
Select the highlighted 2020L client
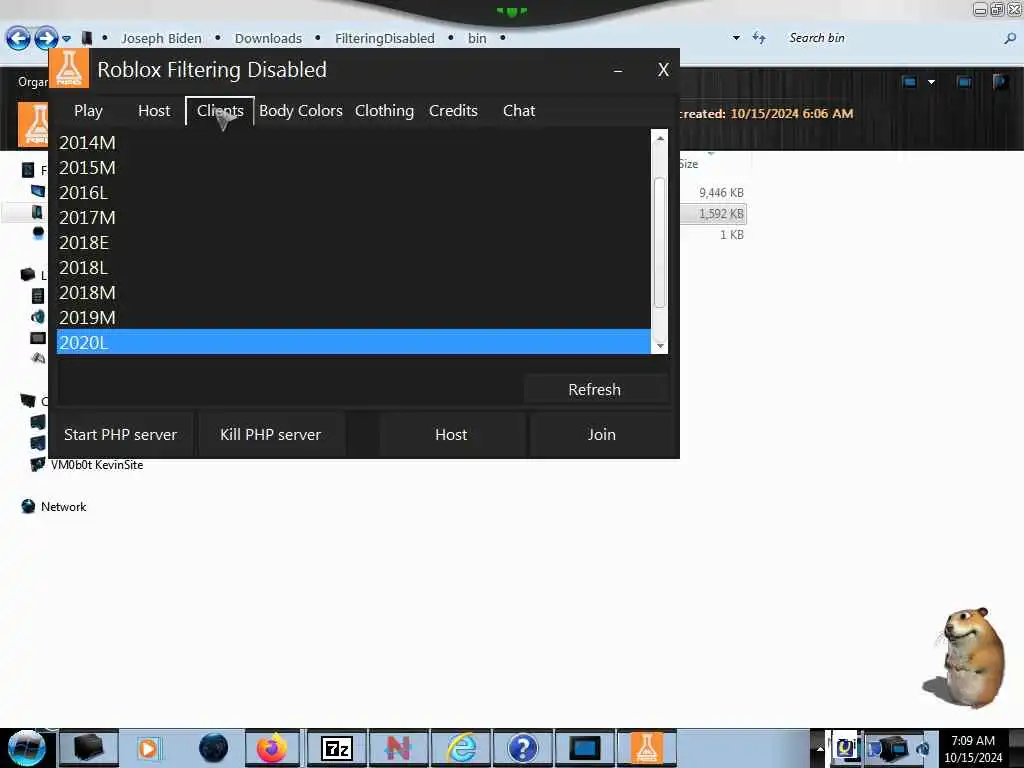353,342
